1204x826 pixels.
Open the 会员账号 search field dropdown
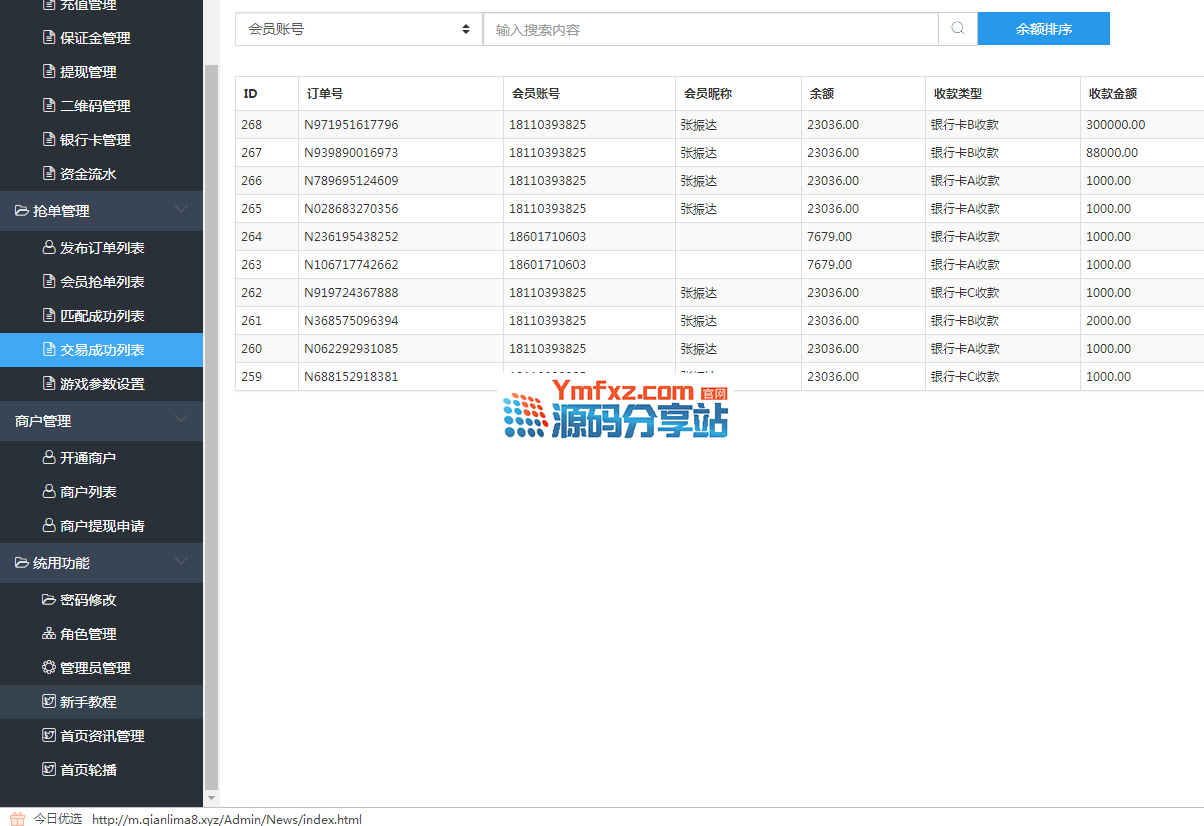[359, 29]
